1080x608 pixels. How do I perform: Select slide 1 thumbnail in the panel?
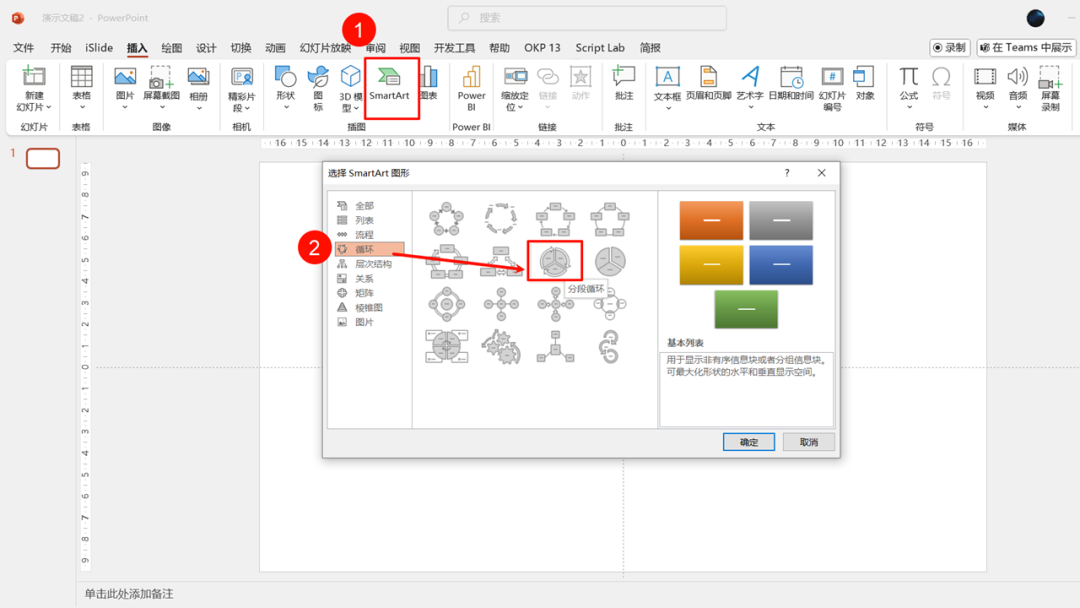click(x=43, y=158)
